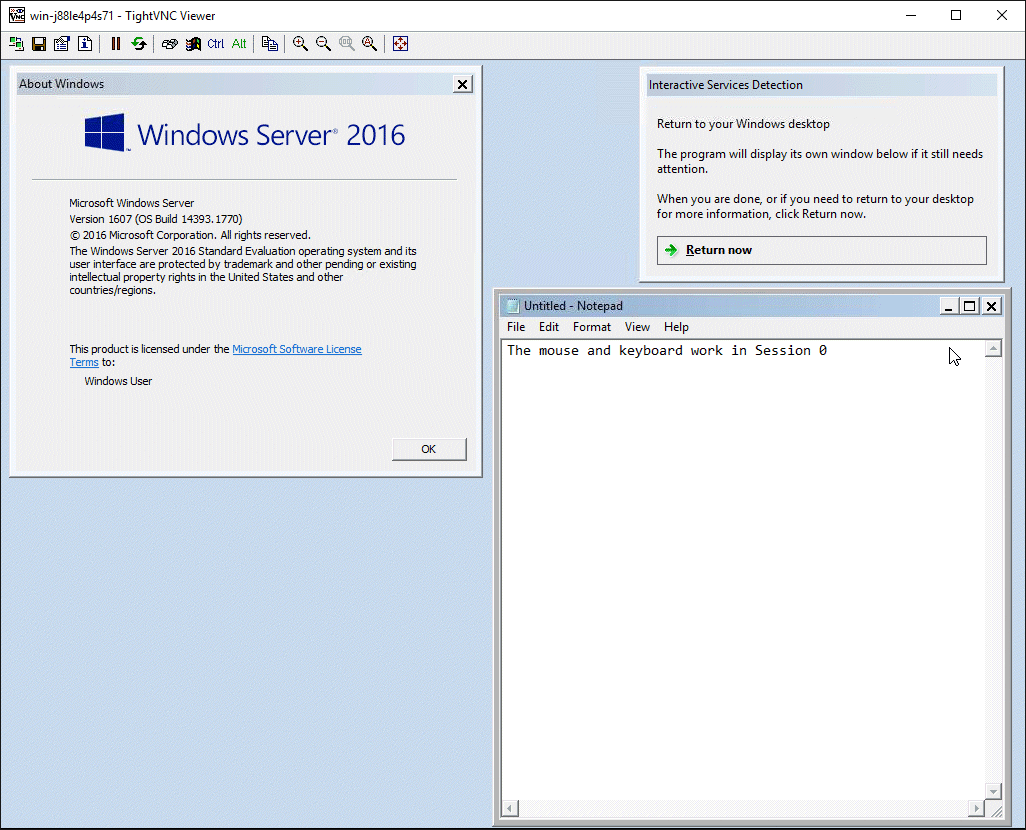Viewport: 1026px width, 830px height.
Task: Click the Return now button
Action: coord(822,250)
